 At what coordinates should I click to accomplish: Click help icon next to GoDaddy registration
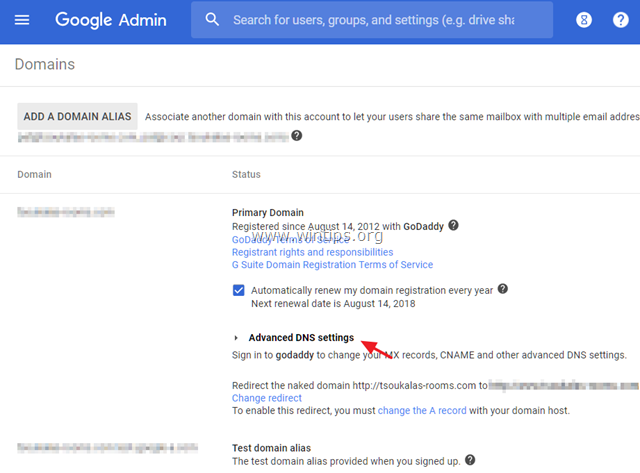pos(453,225)
